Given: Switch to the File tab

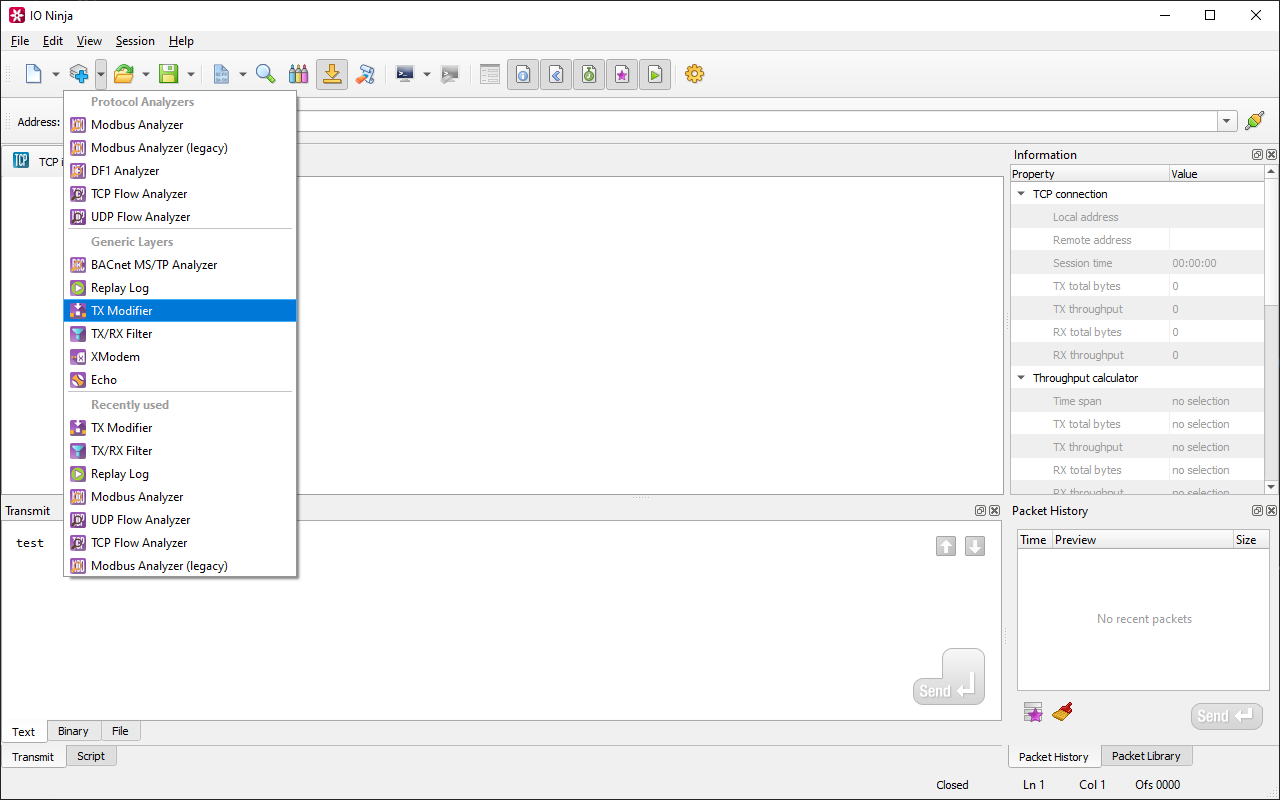Looking at the screenshot, I should [x=120, y=731].
